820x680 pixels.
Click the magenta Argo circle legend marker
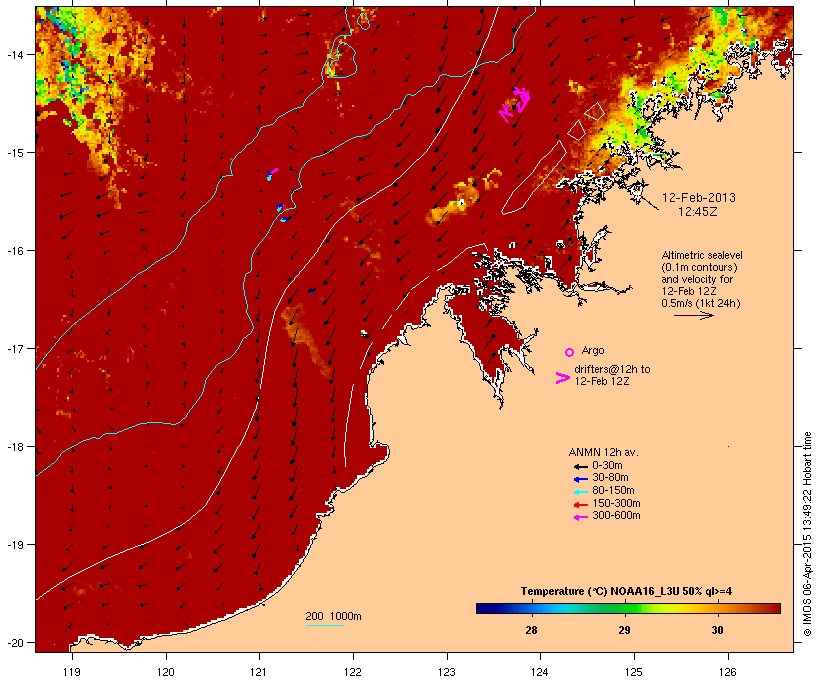click(x=570, y=352)
